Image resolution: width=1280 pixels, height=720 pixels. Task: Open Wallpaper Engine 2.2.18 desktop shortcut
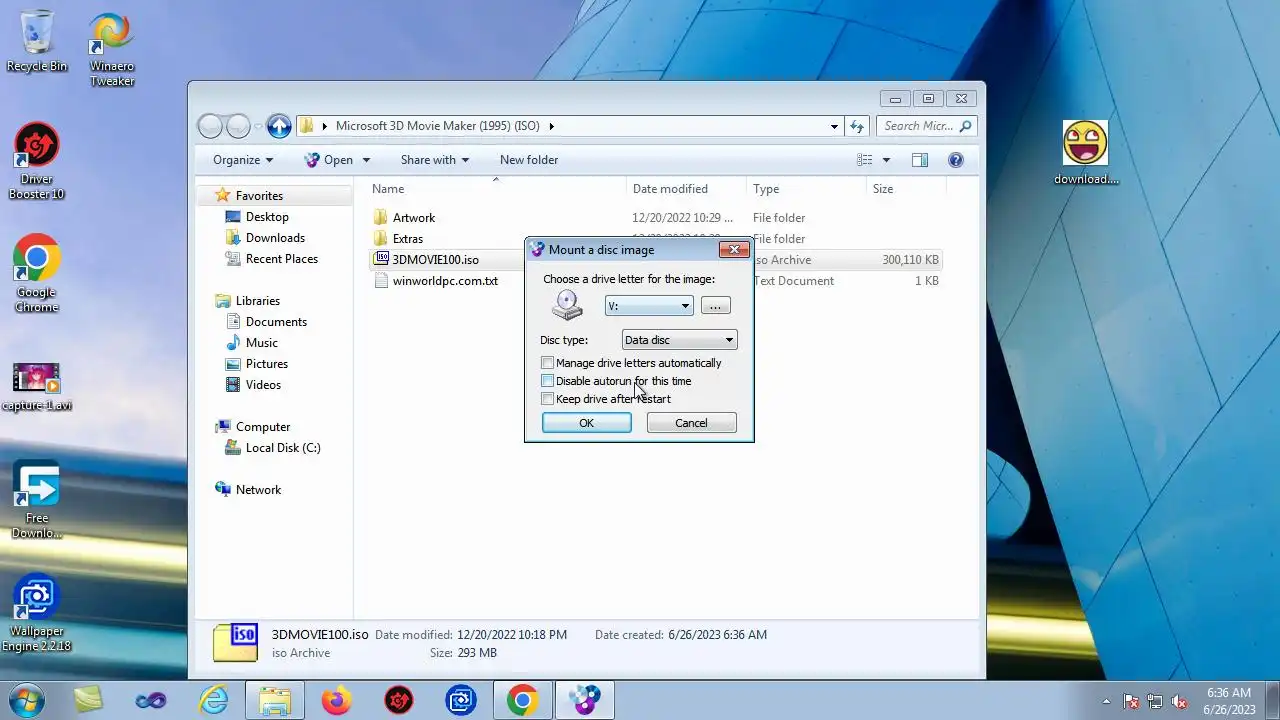click(37, 612)
